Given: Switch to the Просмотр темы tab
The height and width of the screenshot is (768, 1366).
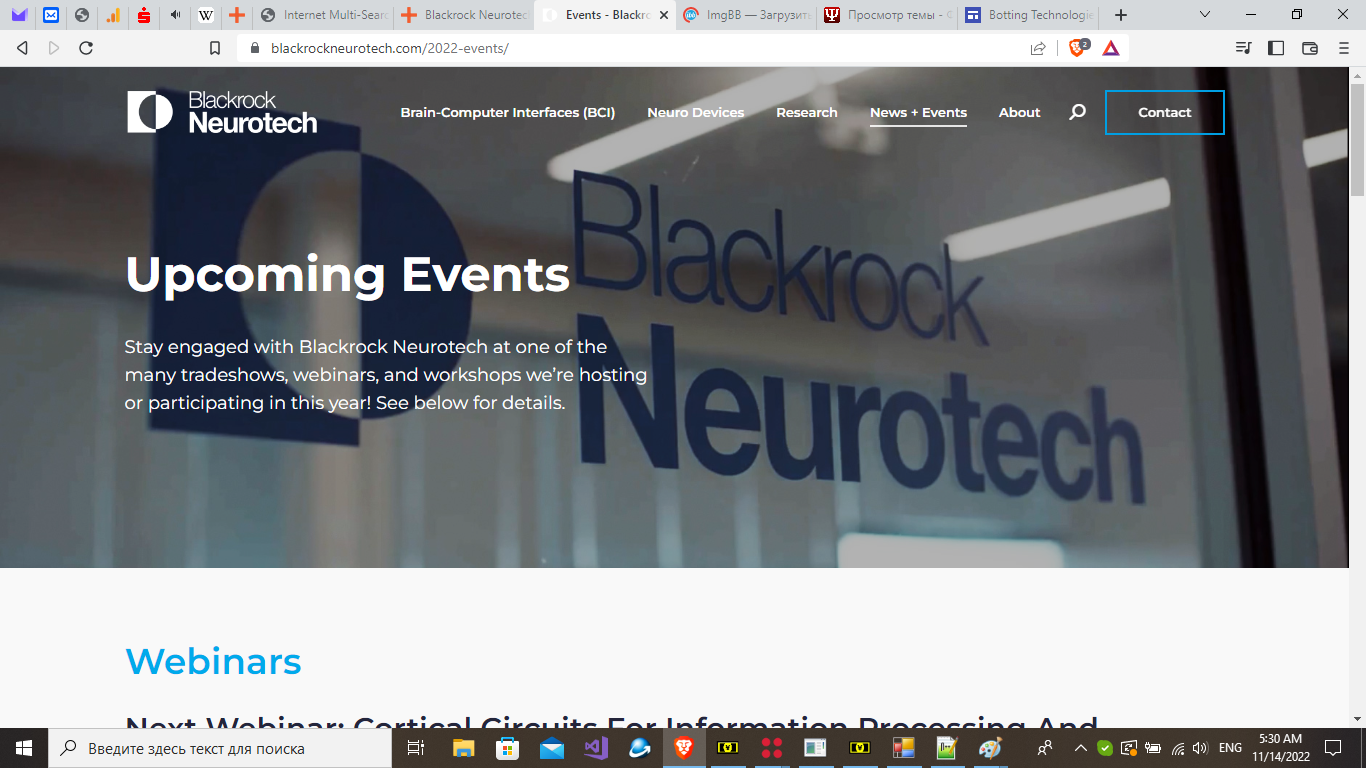Looking at the screenshot, I should click(x=887, y=15).
